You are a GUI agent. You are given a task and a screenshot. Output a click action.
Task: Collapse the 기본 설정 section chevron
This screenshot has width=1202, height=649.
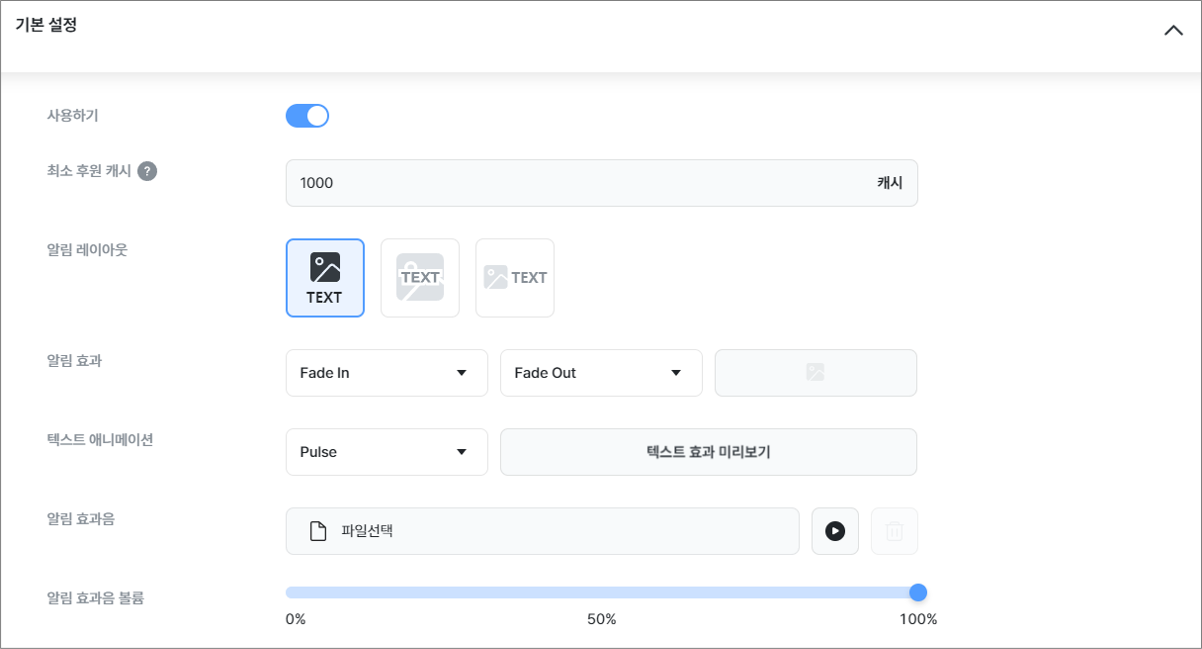click(1173, 30)
